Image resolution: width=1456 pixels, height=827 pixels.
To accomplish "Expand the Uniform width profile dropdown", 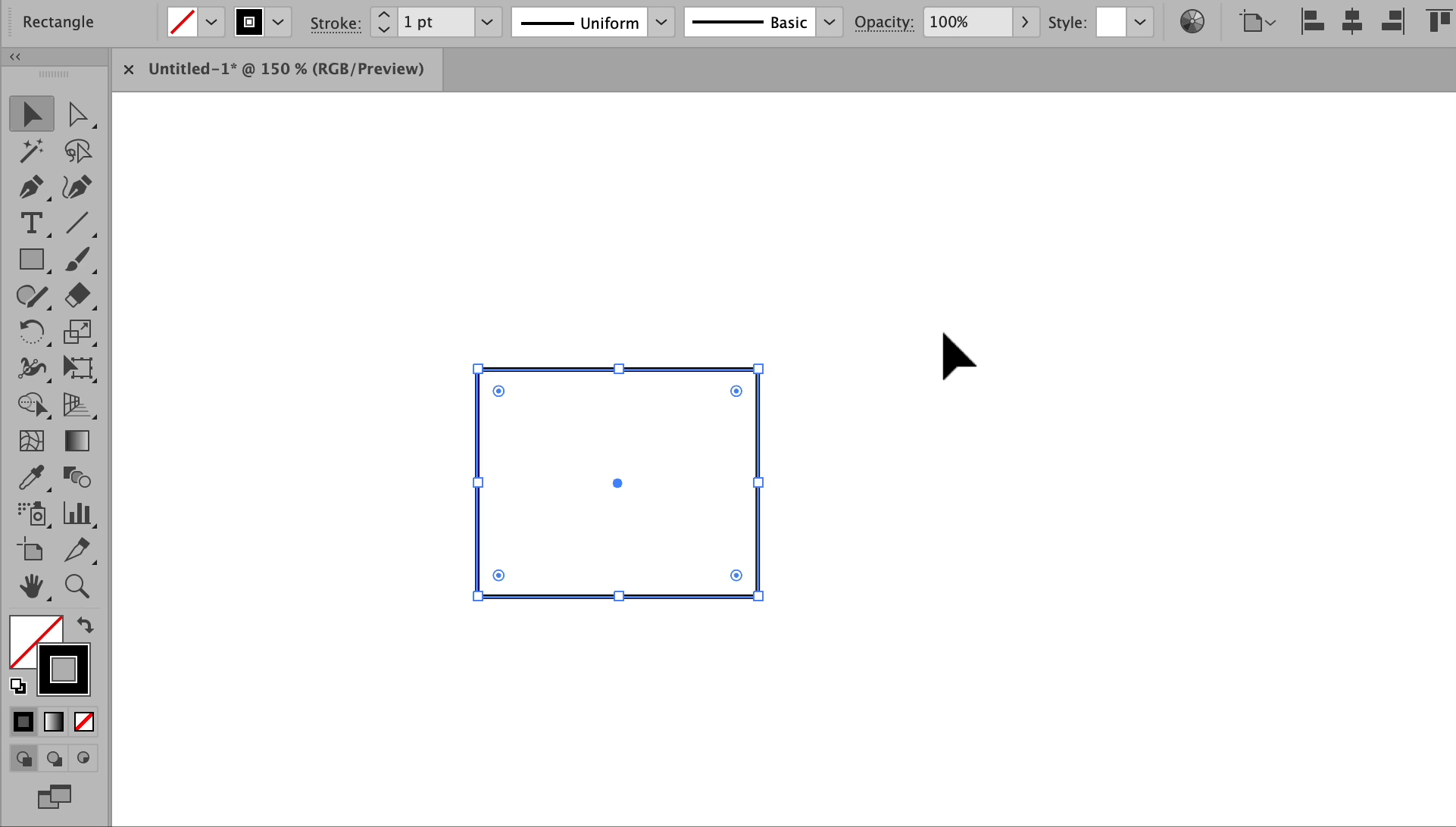I will pos(661,22).
